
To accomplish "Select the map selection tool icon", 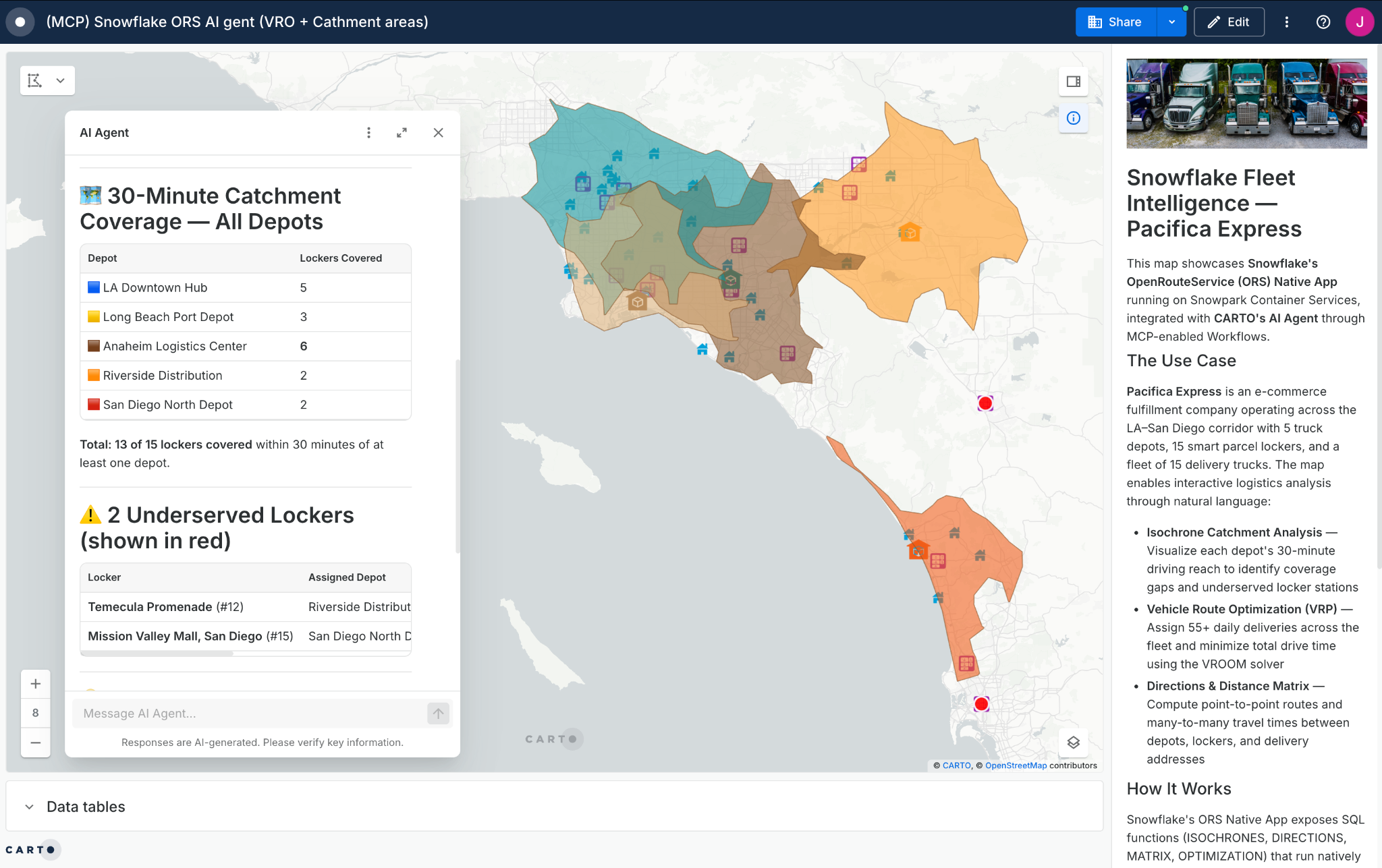I will coord(35,80).
